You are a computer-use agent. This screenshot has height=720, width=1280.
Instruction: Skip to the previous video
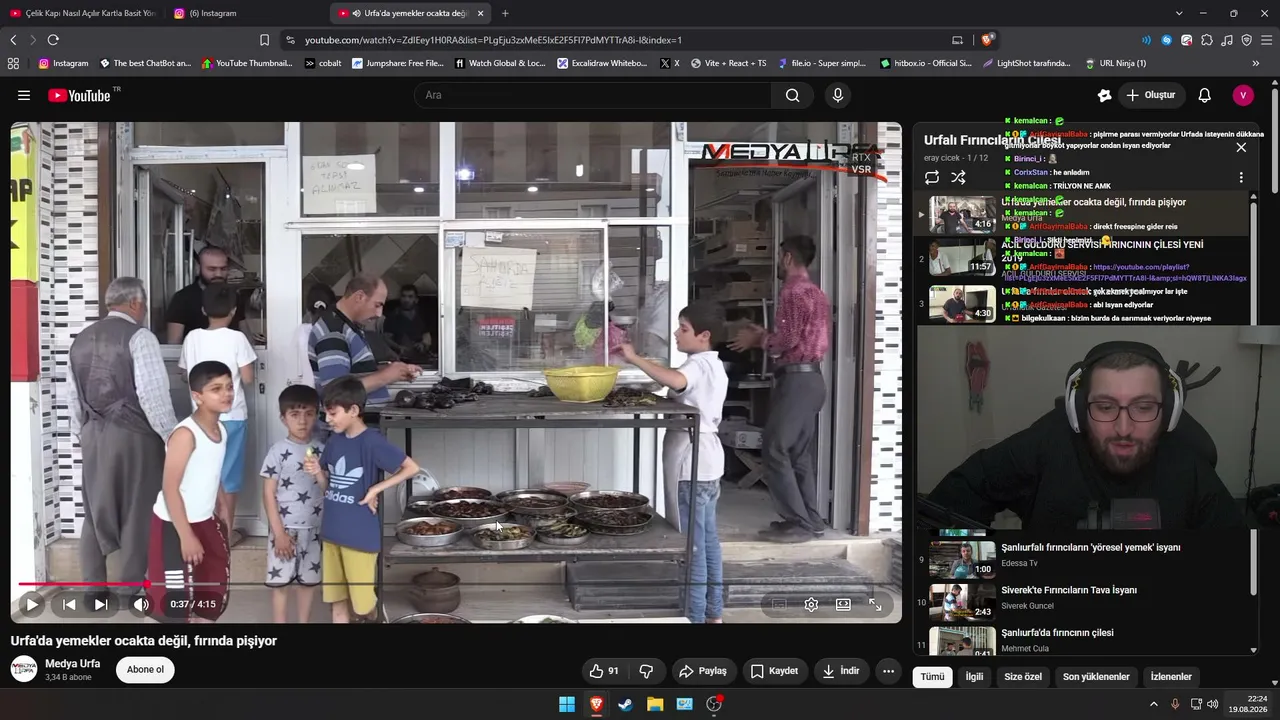pos(69,604)
